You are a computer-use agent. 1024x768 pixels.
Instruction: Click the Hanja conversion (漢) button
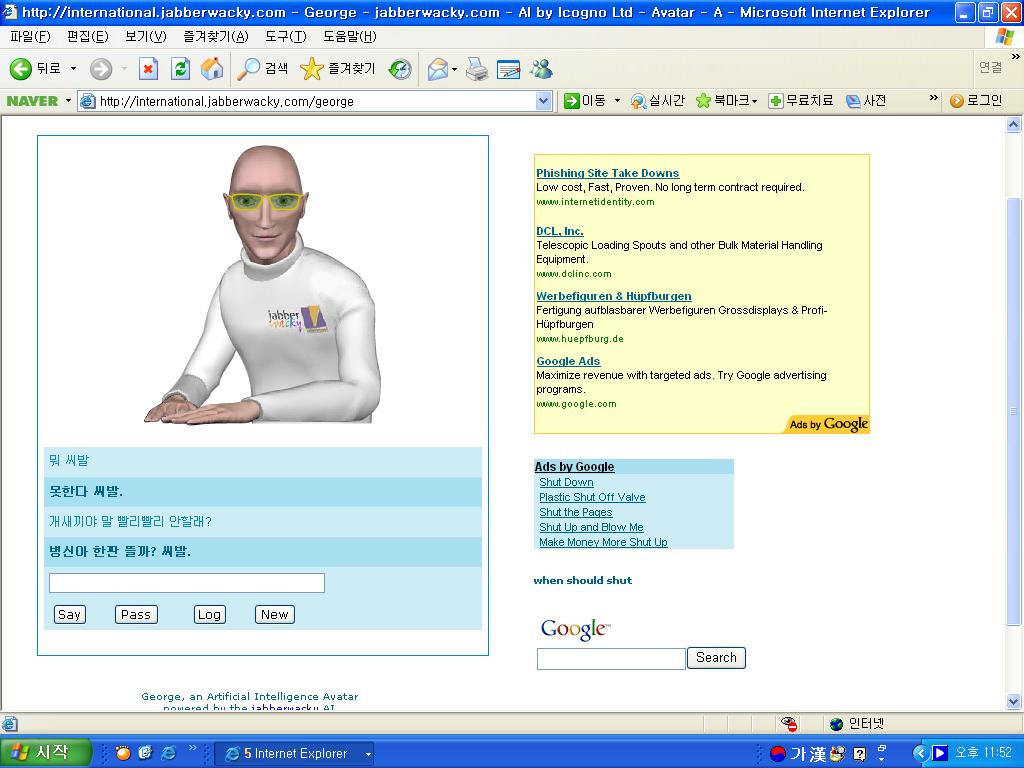[818, 754]
